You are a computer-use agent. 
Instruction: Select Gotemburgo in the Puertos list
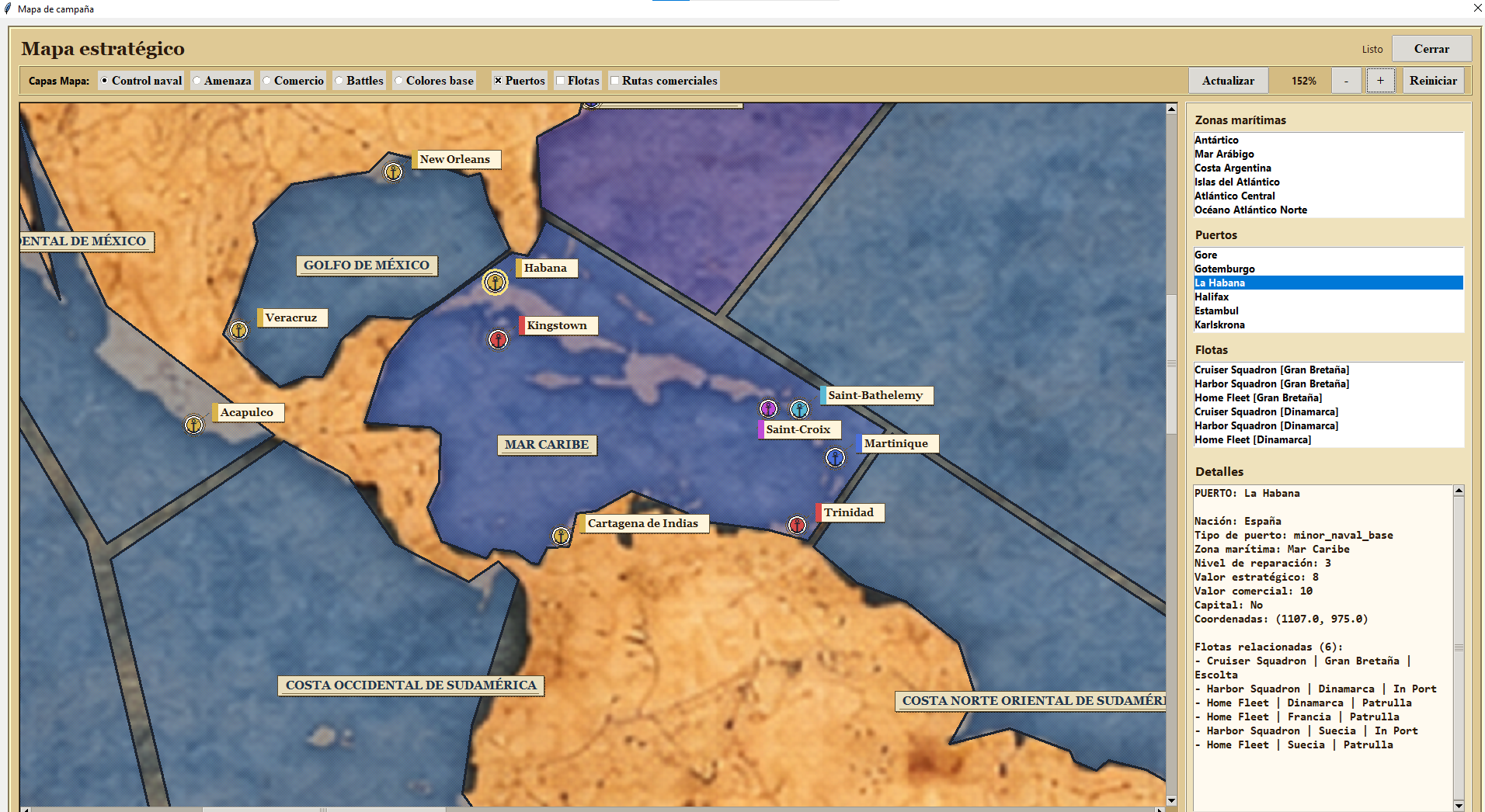point(1328,269)
